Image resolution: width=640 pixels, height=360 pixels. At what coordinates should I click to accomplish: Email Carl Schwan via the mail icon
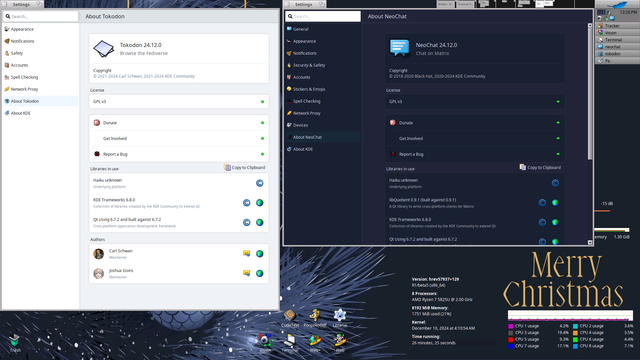point(247,254)
